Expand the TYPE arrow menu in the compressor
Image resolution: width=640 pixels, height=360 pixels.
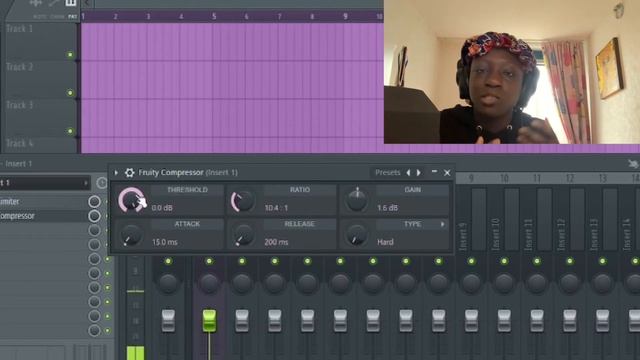(442, 224)
